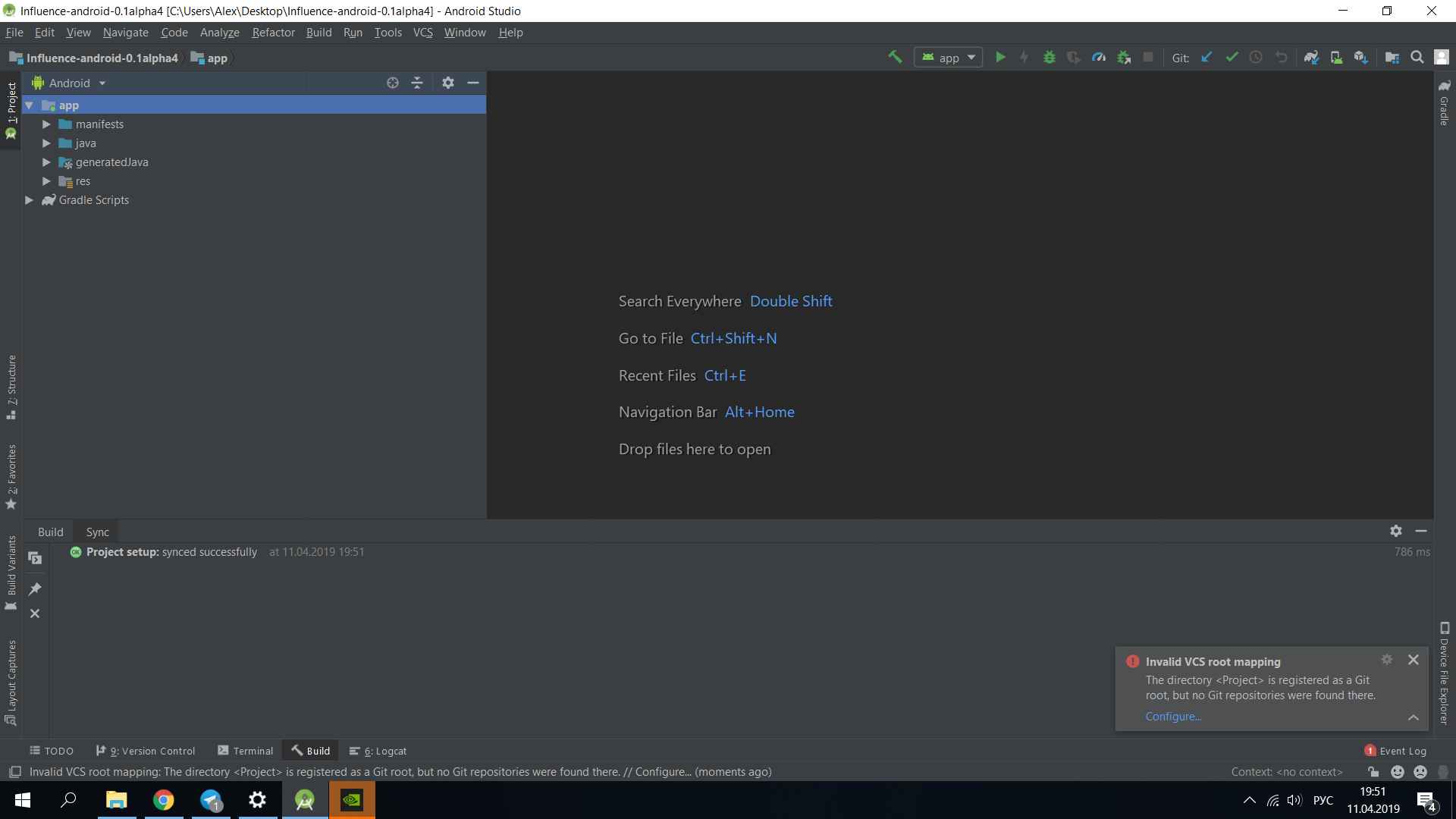
Task: Click the Search Everywhere magnifier icon
Action: pos(1417,58)
